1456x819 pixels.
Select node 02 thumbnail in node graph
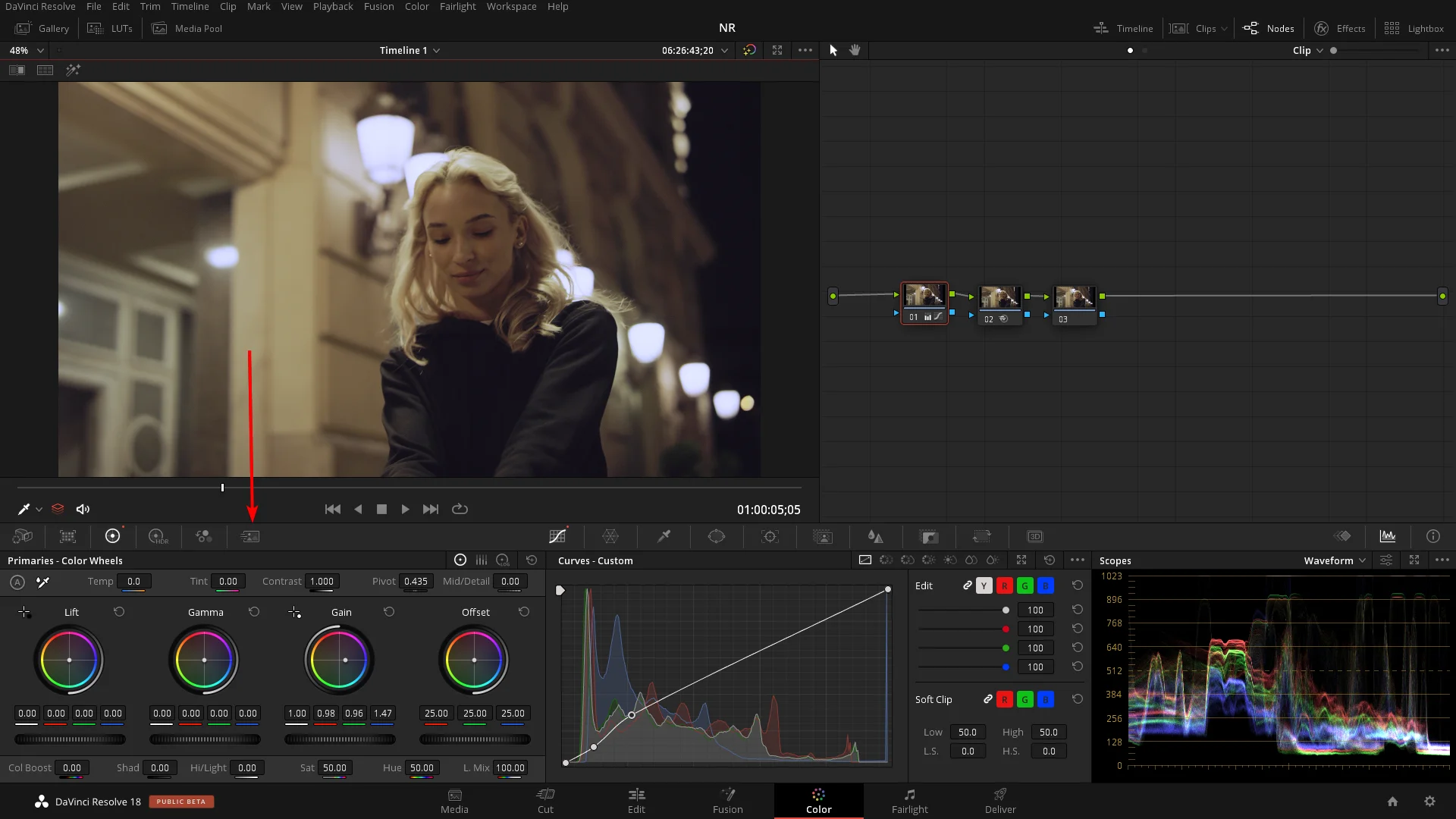click(999, 298)
